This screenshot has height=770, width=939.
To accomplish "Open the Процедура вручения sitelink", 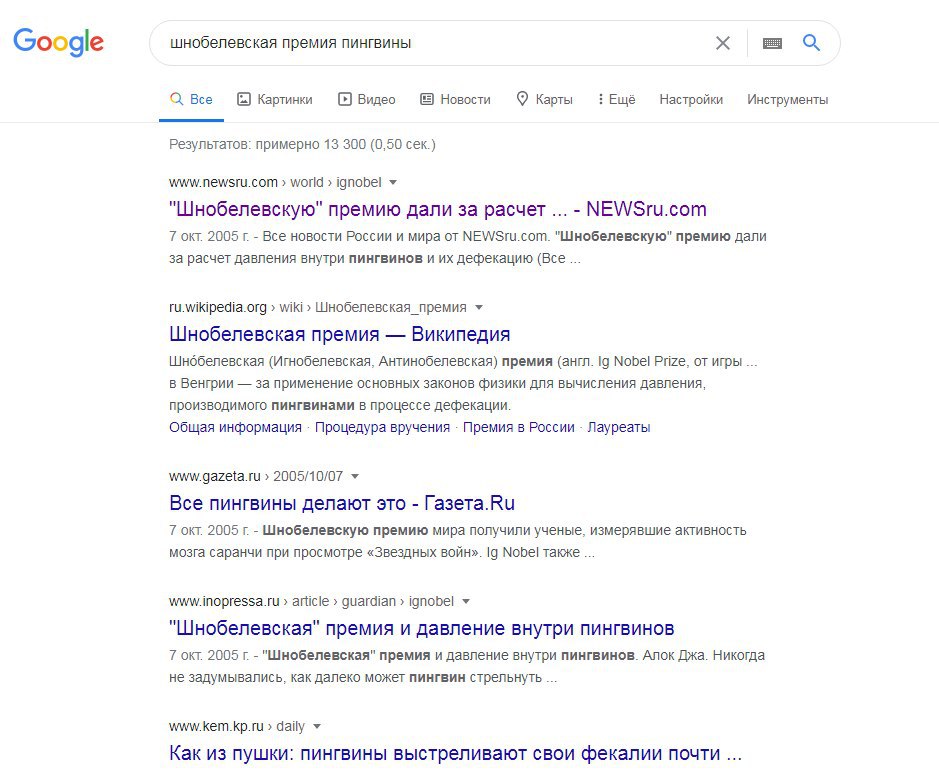I will coord(382,428).
